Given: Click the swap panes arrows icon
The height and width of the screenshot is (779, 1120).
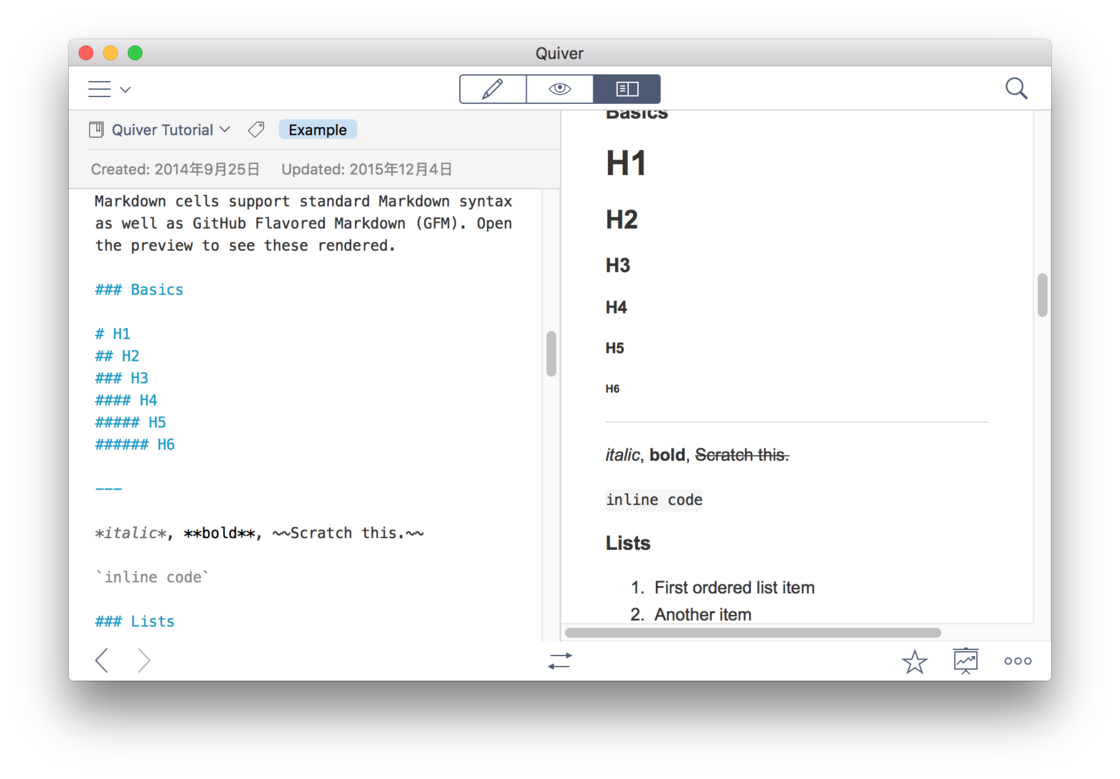Looking at the screenshot, I should click(560, 661).
